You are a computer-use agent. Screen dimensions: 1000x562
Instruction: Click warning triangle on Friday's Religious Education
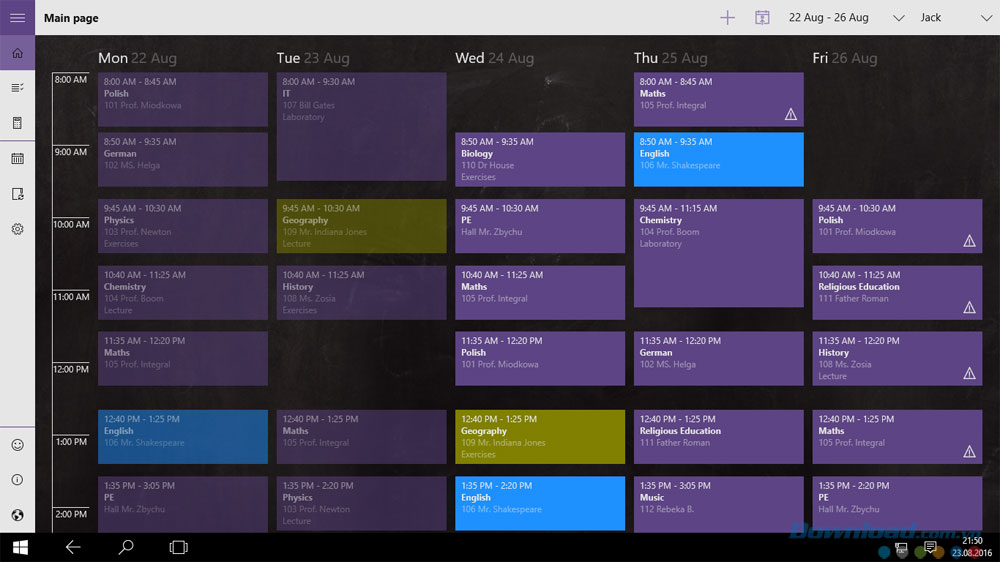pos(968,307)
